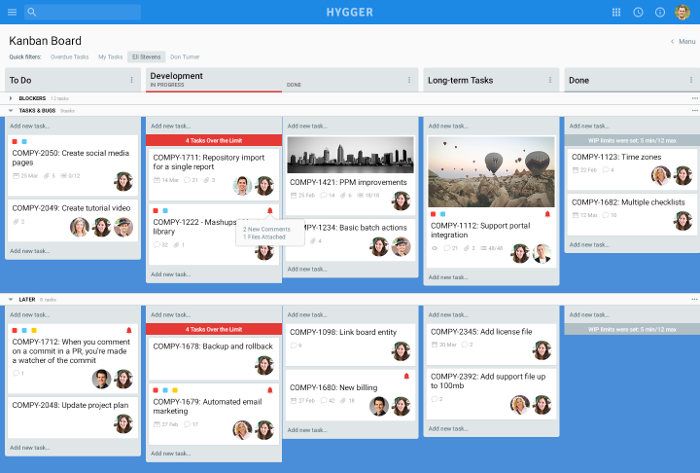Click the watch eye icon on COMPY-1112

pyautogui.click(x=434, y=248)
